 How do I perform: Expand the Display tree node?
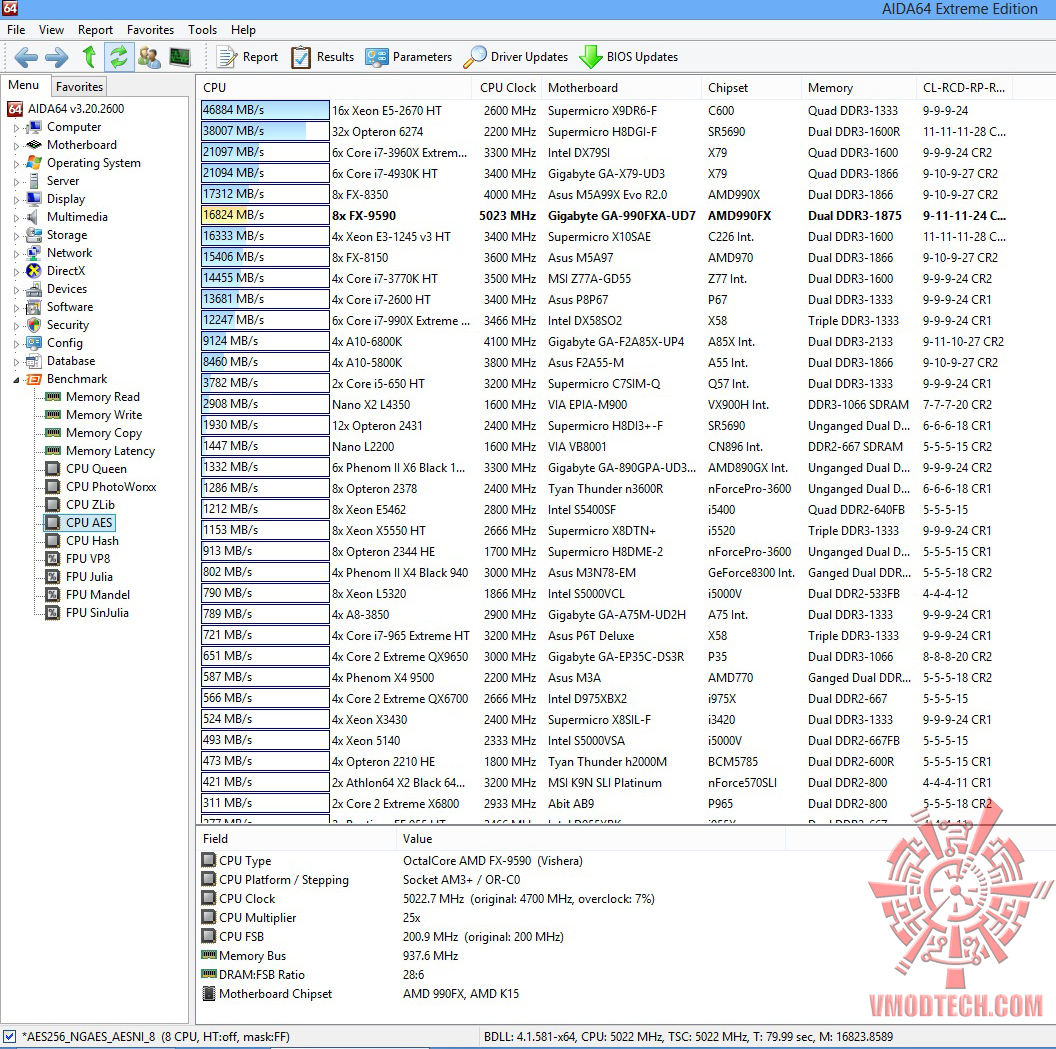16,199
